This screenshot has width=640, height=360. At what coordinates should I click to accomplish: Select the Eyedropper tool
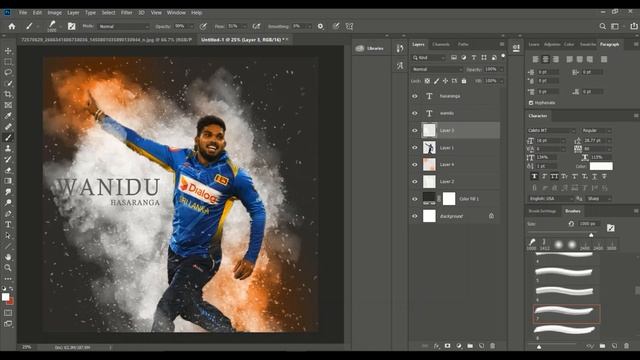(x=8, y=116)
